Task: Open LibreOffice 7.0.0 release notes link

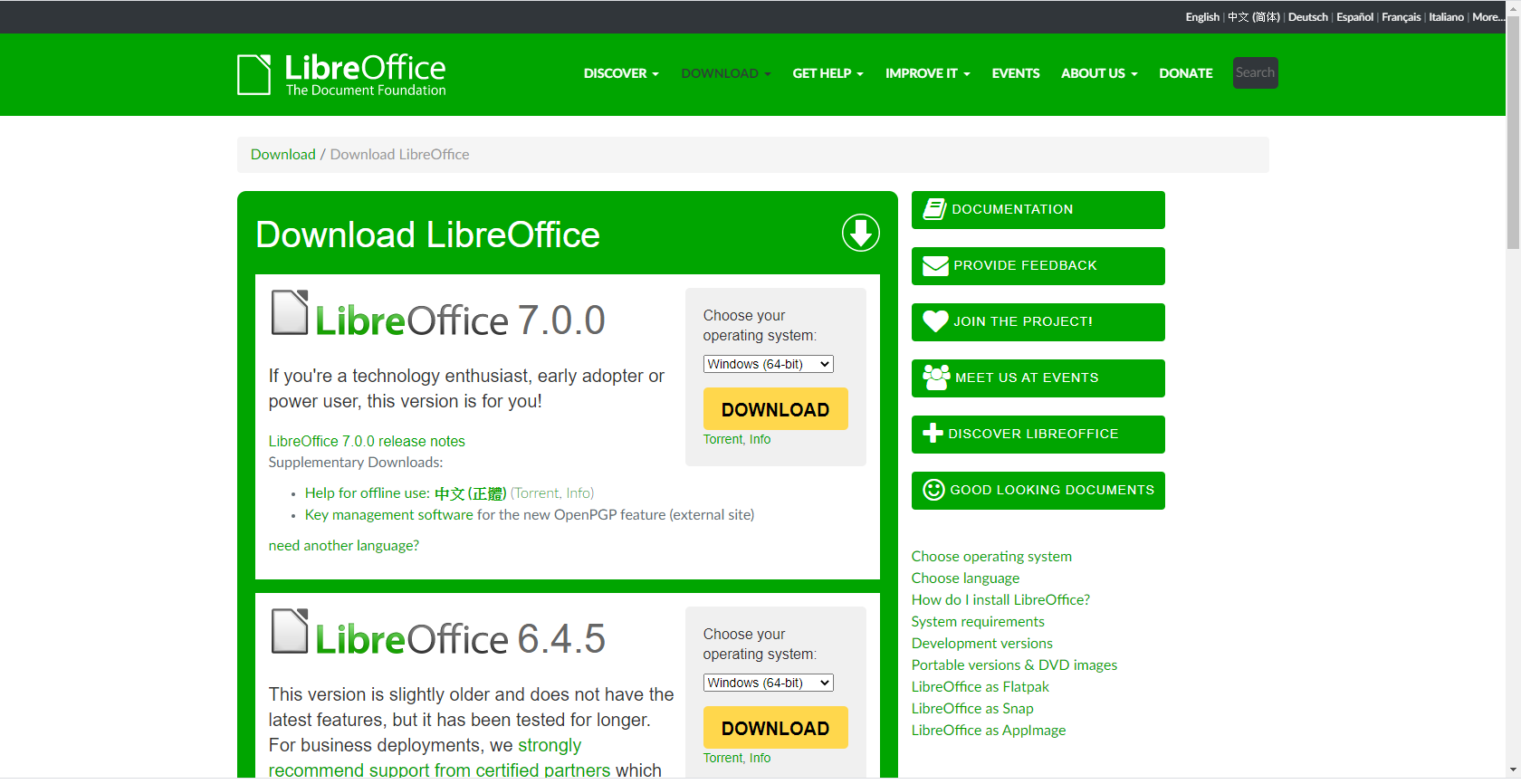Action: tap(367, 441)
